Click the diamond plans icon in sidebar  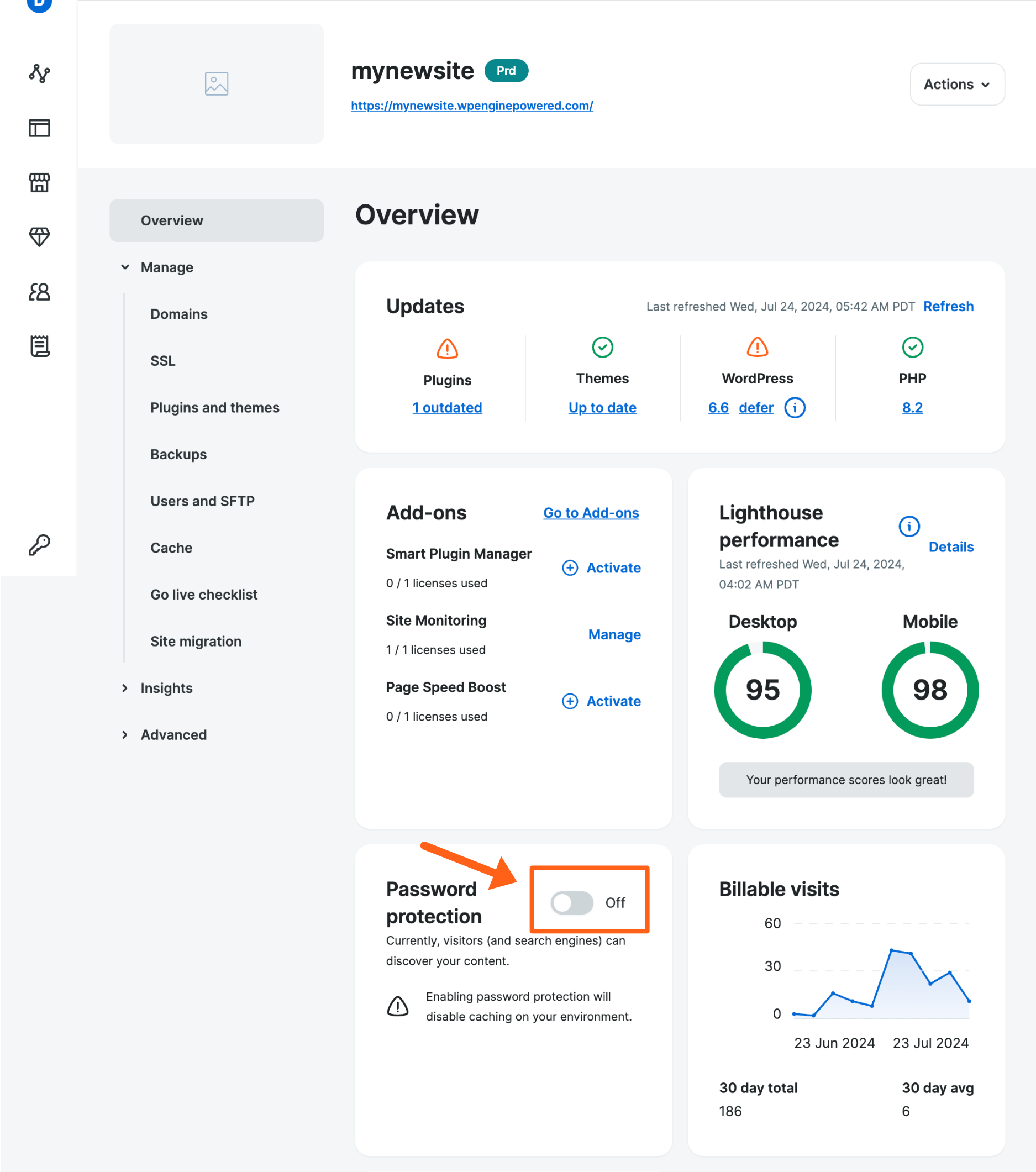39,238
